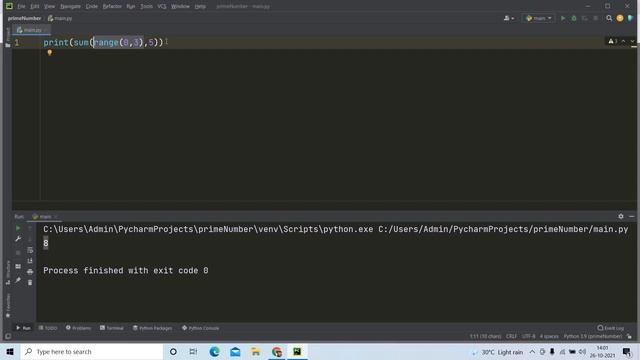Image resolution: width=640 pixels, height=360 pixels.
Task: Open the user account icon dropdown
Action: coord(509,18)
